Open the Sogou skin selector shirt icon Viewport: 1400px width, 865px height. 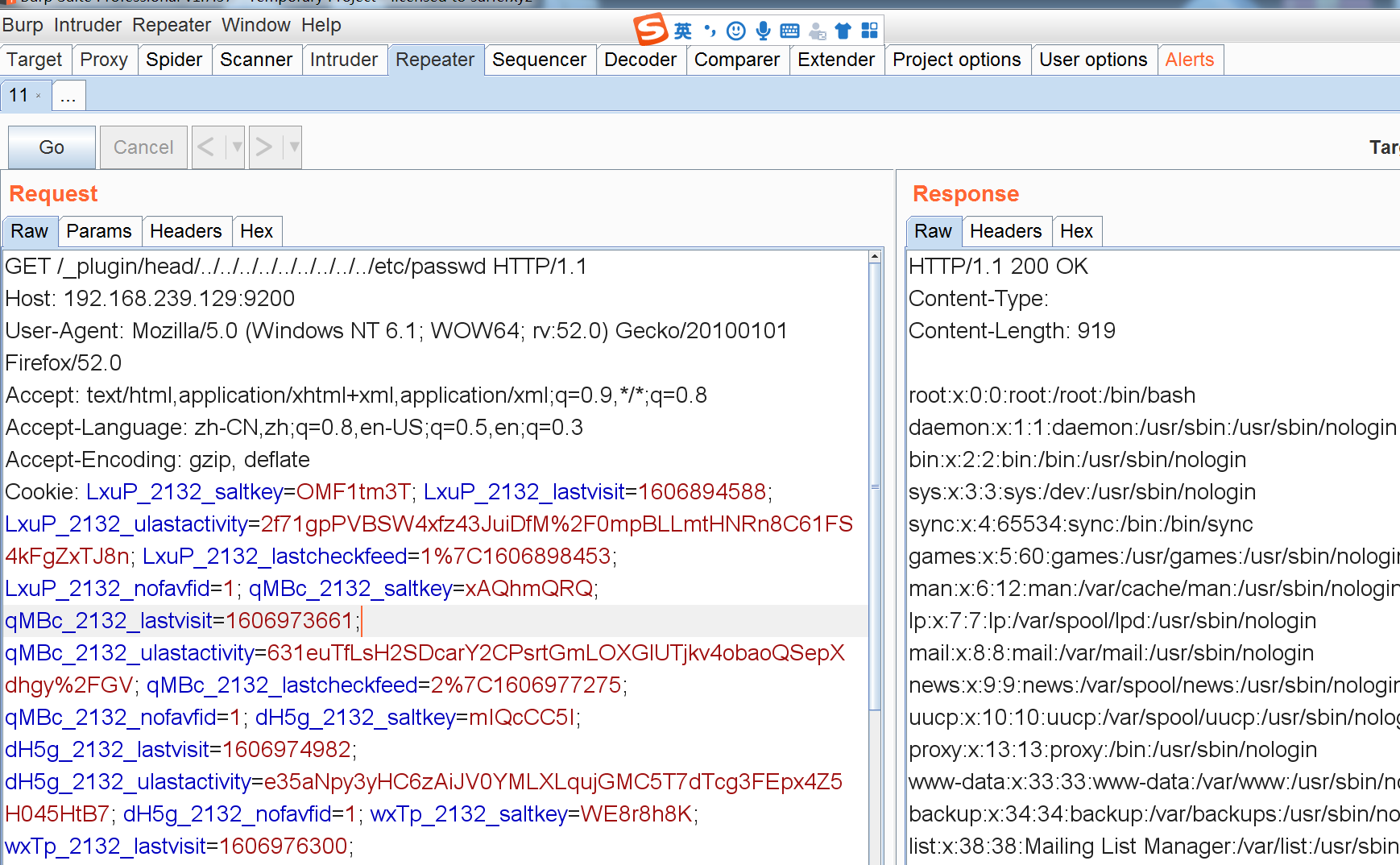pos(843,30)
